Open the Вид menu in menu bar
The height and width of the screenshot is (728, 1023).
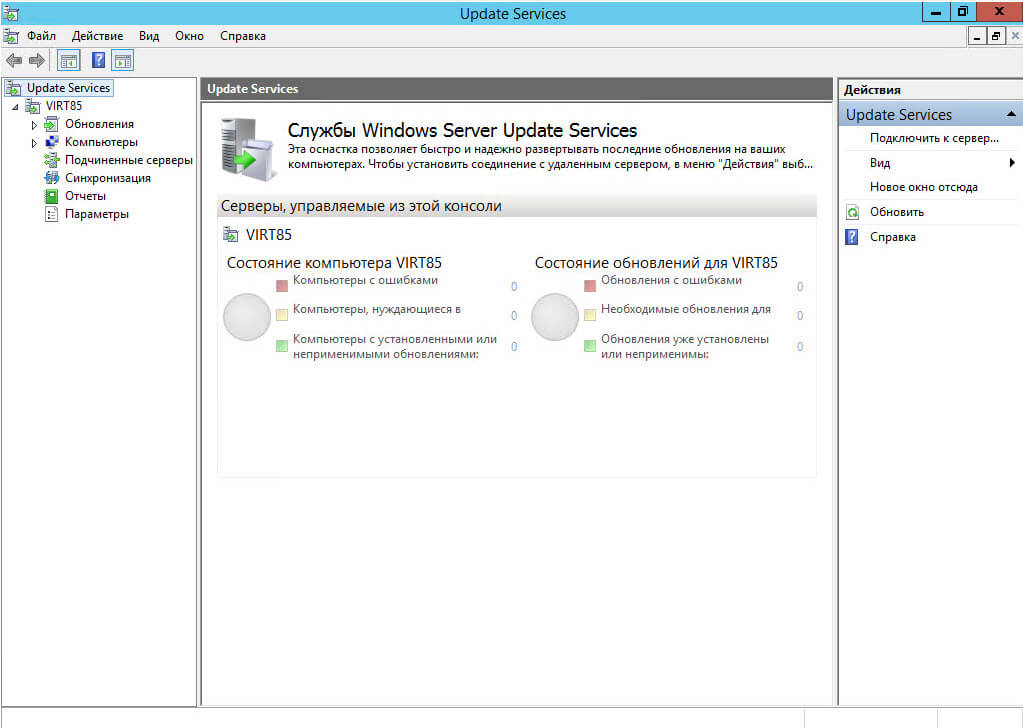(149, 36)
